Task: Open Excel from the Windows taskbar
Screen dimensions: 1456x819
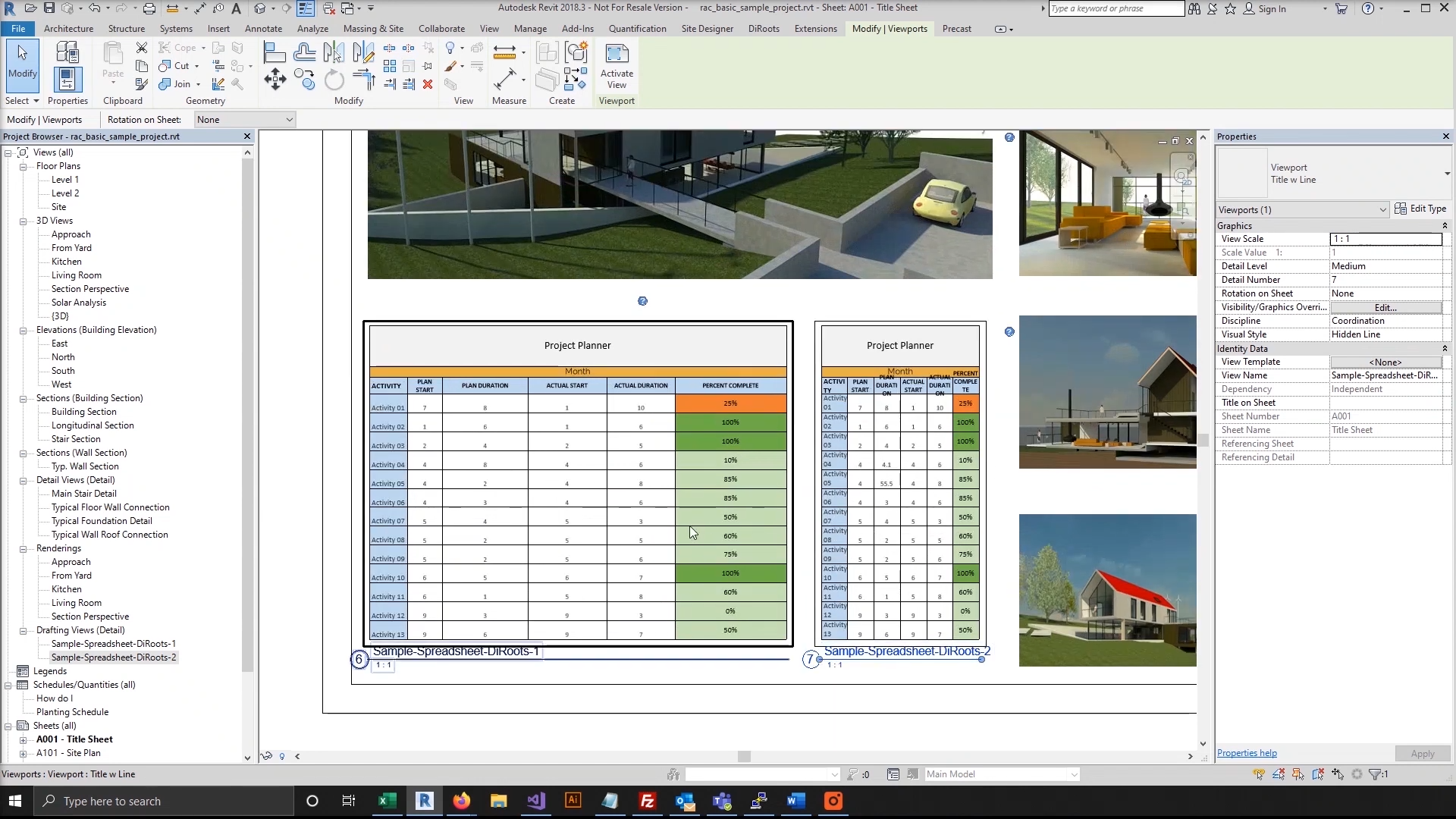Action: pyautogui.click(x=388, y=801)
